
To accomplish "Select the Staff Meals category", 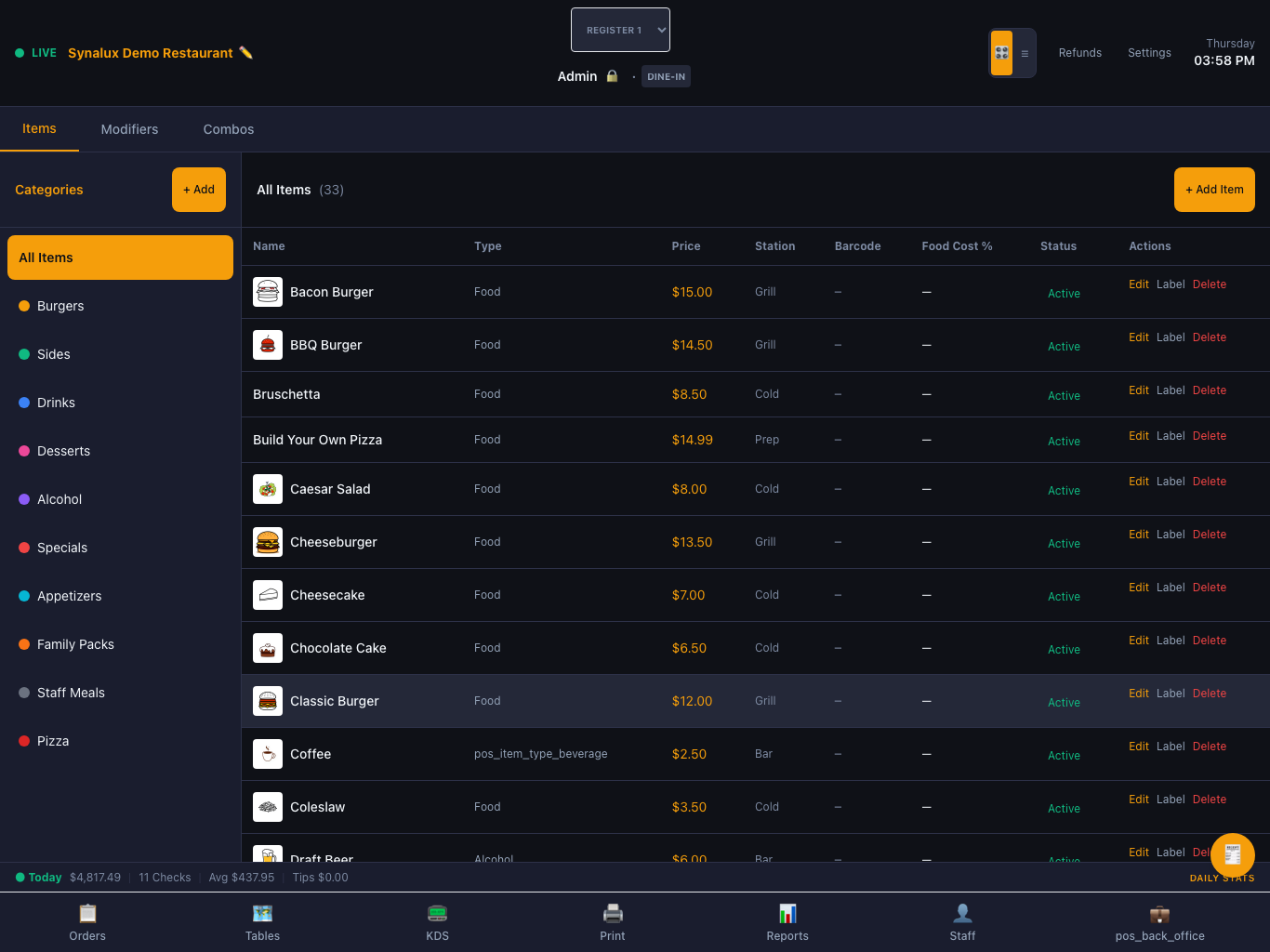I will click(x=120, y=693).
